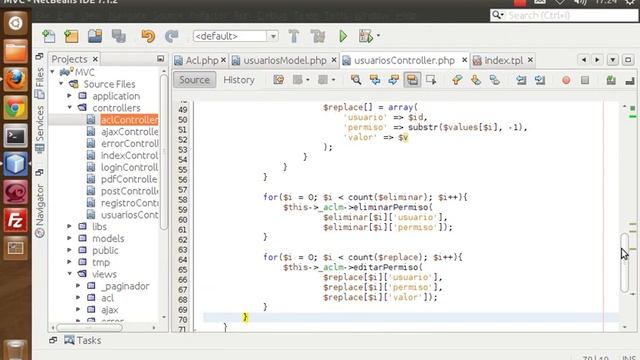This screenshot has height=360, width=640.
Task: Open Firefox from the Ubuntu launcher
Action: (16, 80)
